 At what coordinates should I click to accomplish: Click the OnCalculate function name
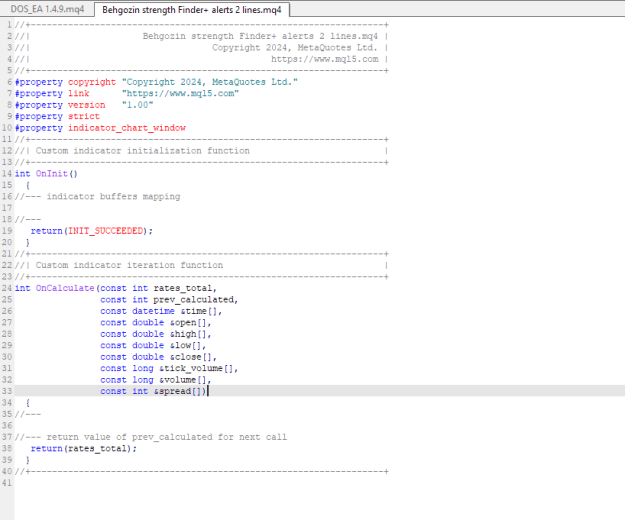[x=65, y=288]
